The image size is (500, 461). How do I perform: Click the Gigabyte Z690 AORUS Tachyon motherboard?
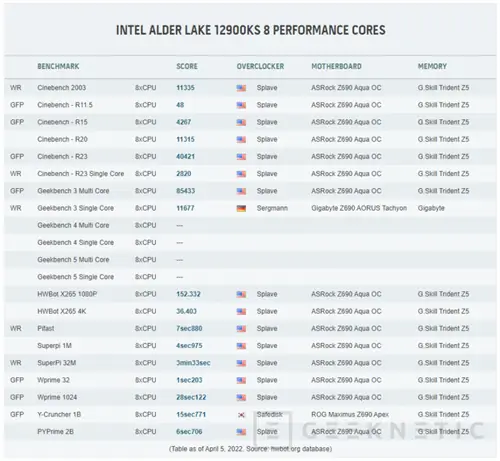coord(359,208)
